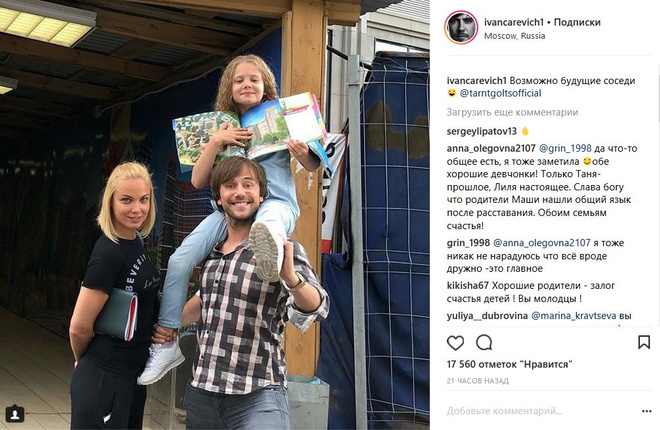Open the 21 часов назад timestamp link
The width and height of the screenshot is (660, 430).
[x=477, y=381]
